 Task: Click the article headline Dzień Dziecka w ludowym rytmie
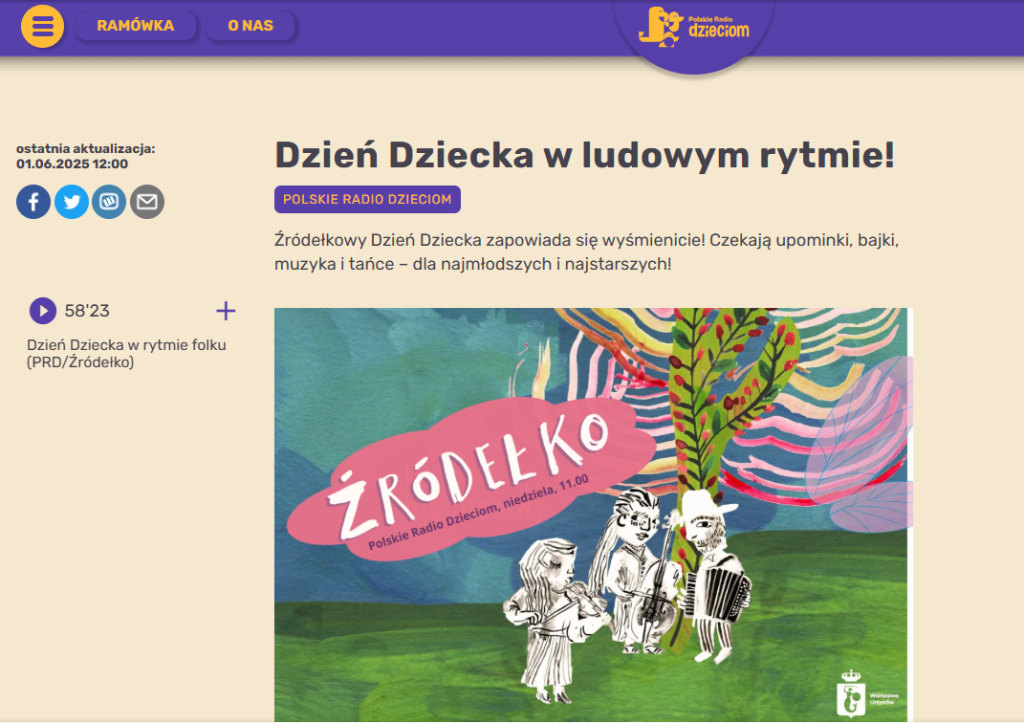click(584, 155)
